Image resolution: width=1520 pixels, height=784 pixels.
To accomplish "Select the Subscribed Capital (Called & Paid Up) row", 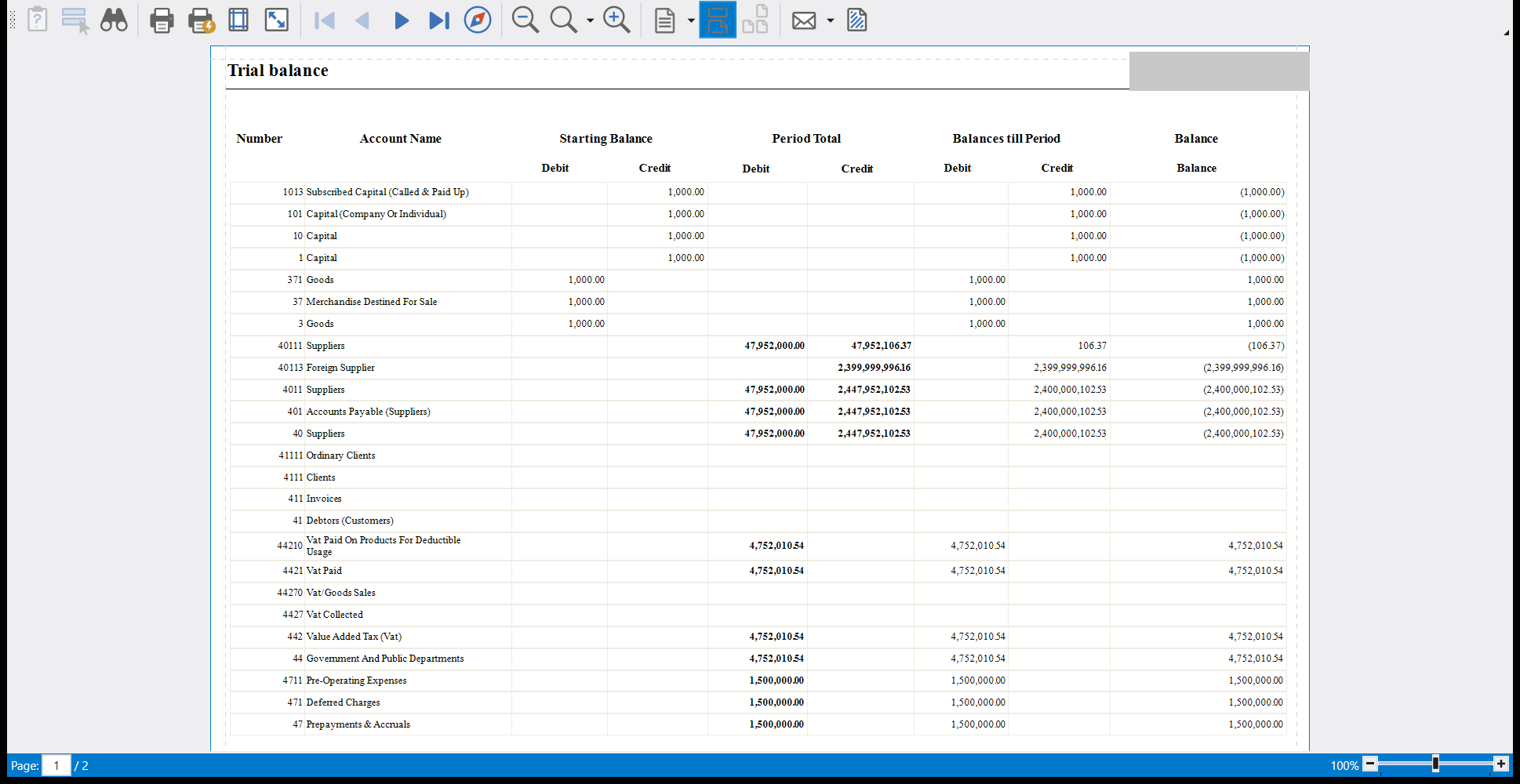I will pyautogui.click(x=758, y=192).
